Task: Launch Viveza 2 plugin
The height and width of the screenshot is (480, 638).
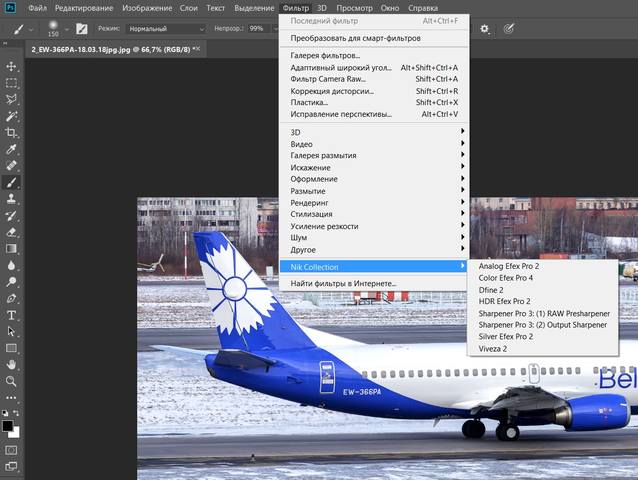Action: pyautogui.click(x=543, y=349)
